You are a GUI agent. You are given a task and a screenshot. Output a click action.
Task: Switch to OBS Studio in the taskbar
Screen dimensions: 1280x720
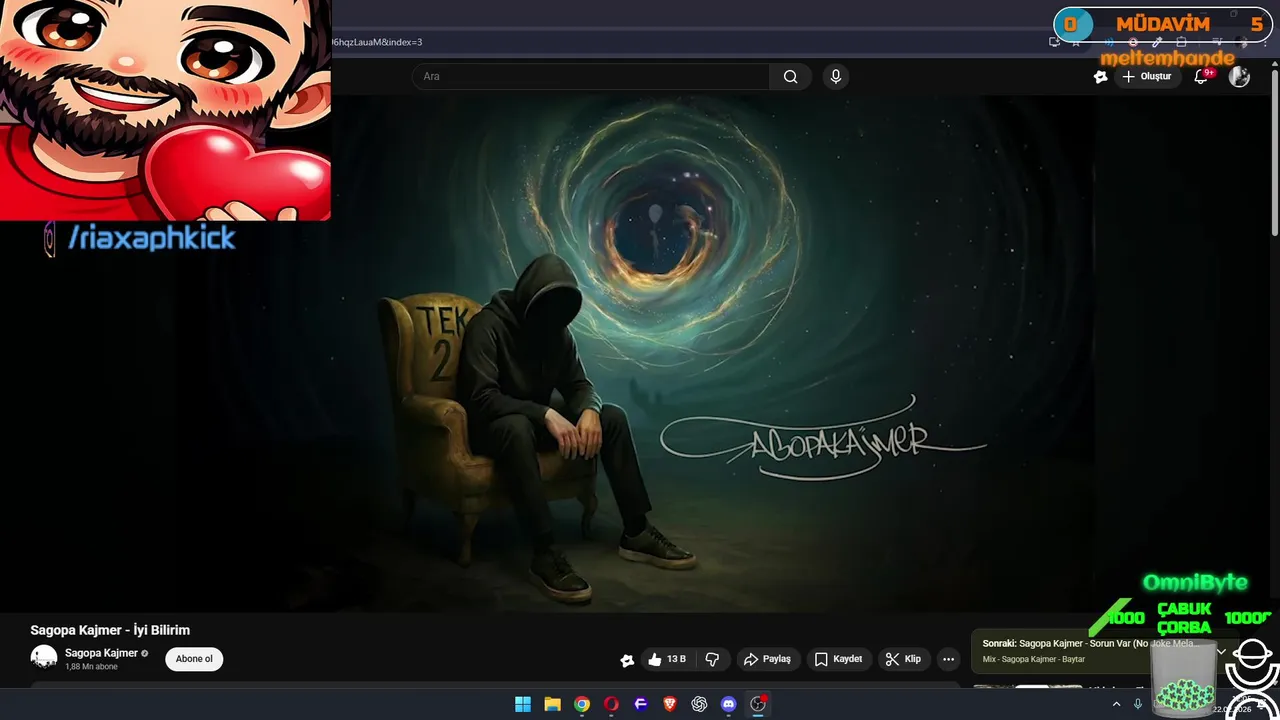(x=758, y=704)
